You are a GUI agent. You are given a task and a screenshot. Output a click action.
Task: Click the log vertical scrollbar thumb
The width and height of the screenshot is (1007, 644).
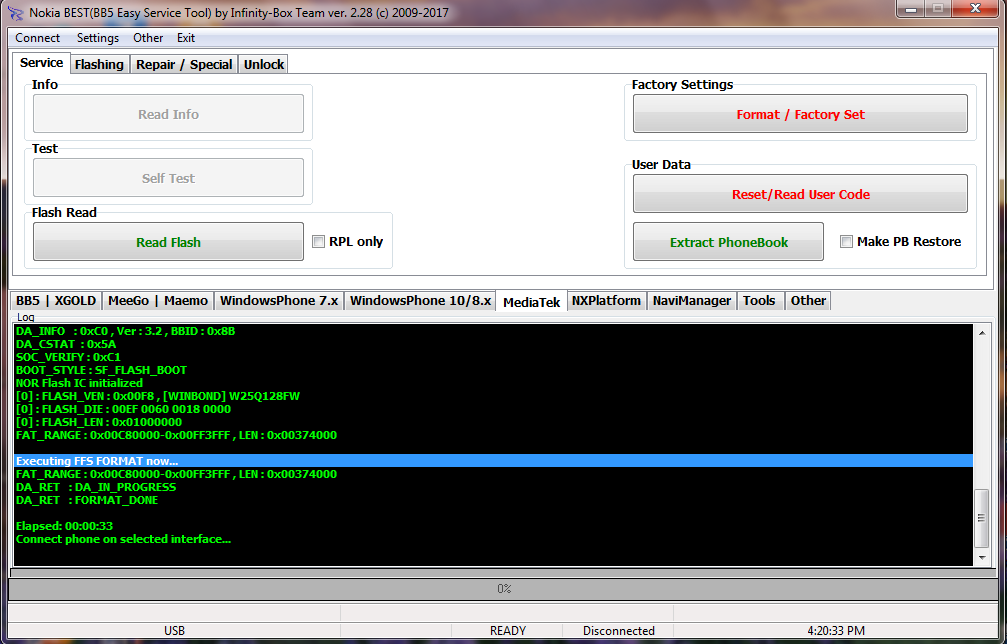(x=982, y=518)
